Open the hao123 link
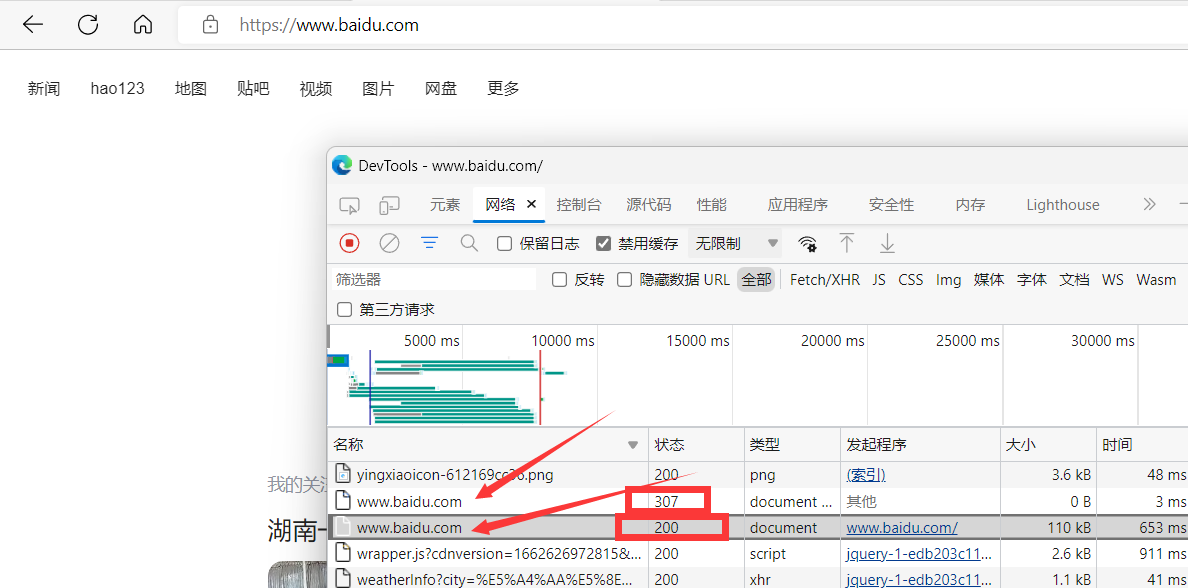The image size is (1188, 588). [x=117, y=89]
